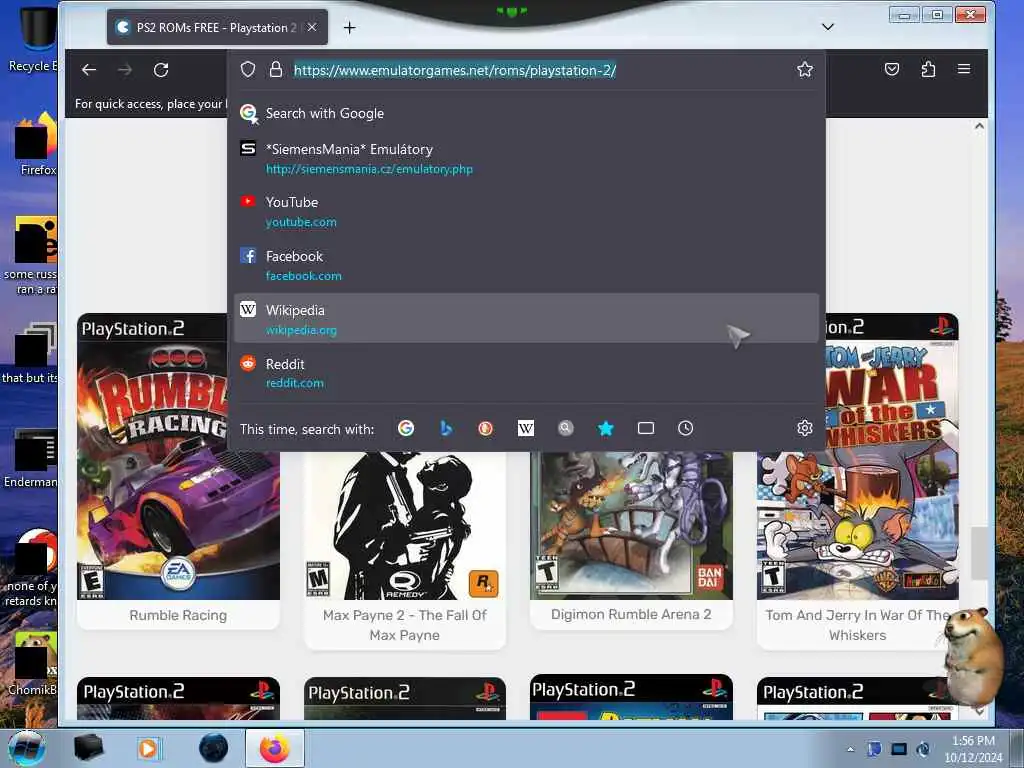This screenshot has height=768, width=1024.
Task: Open tracking protection shield icon
Action: click(x=248, y=70)
